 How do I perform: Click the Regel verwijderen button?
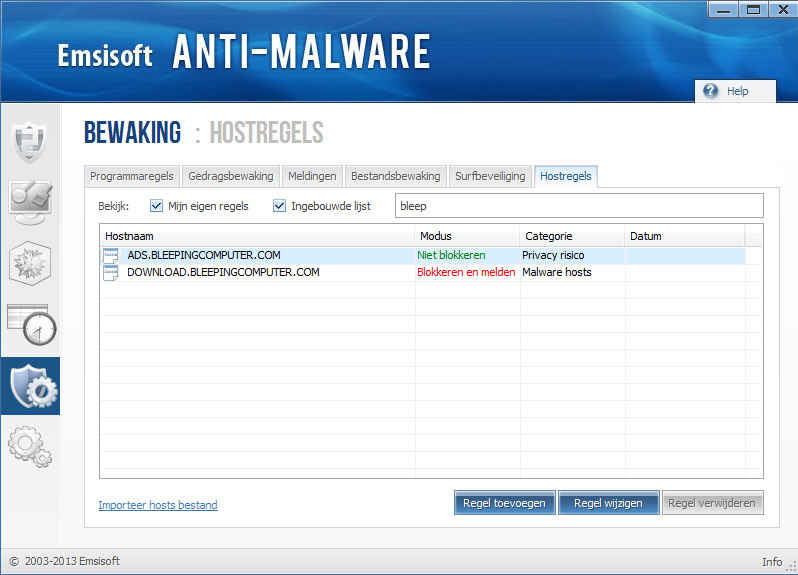(x=712, y=503)
